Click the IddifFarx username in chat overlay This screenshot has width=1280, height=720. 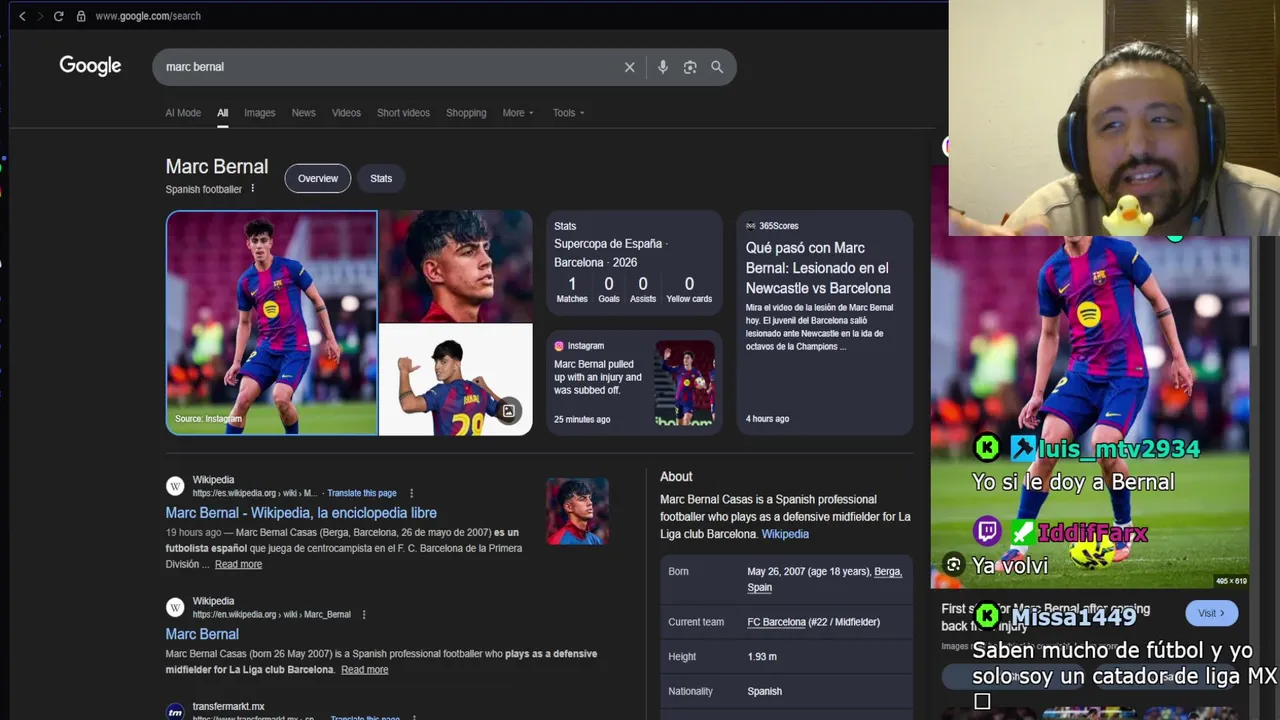click(1092, 533)
